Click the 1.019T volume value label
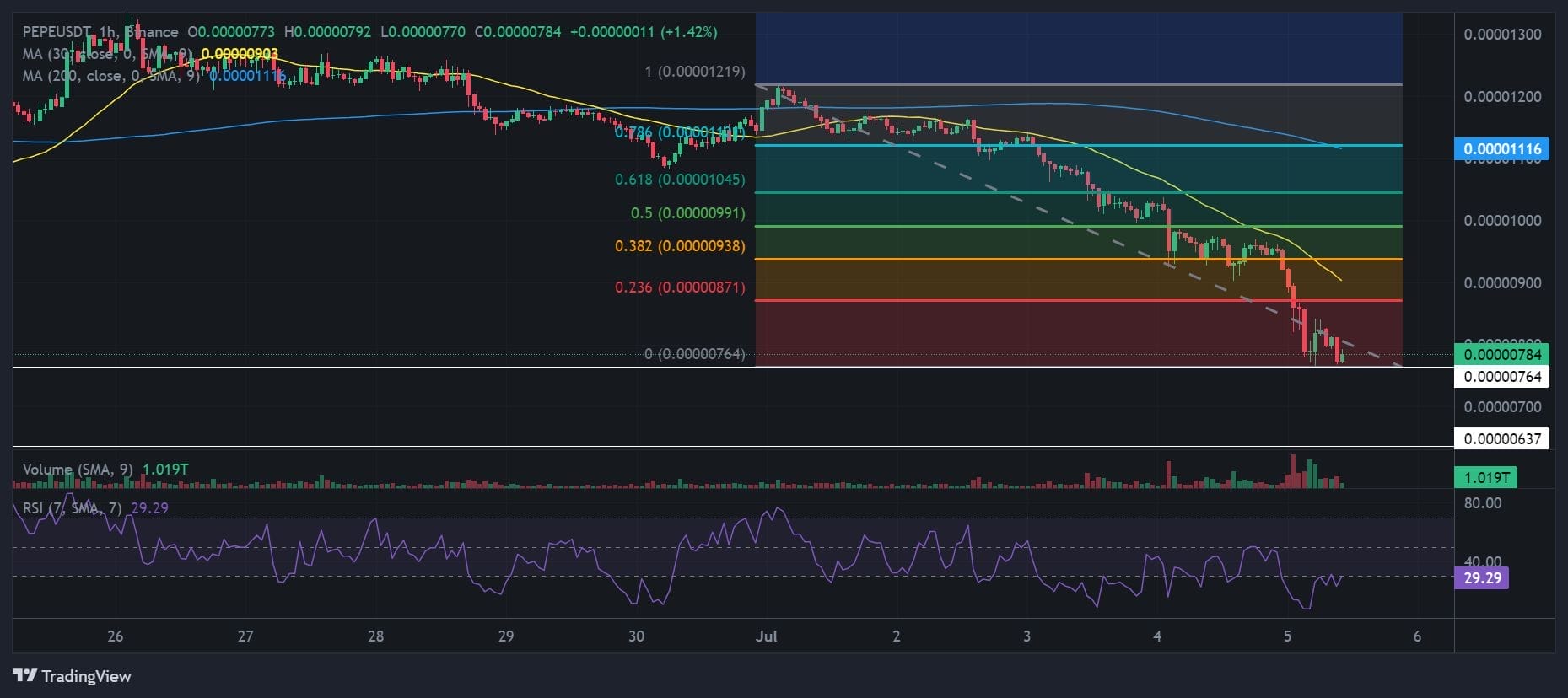 pyautogui.click(x=1485, y=477)
